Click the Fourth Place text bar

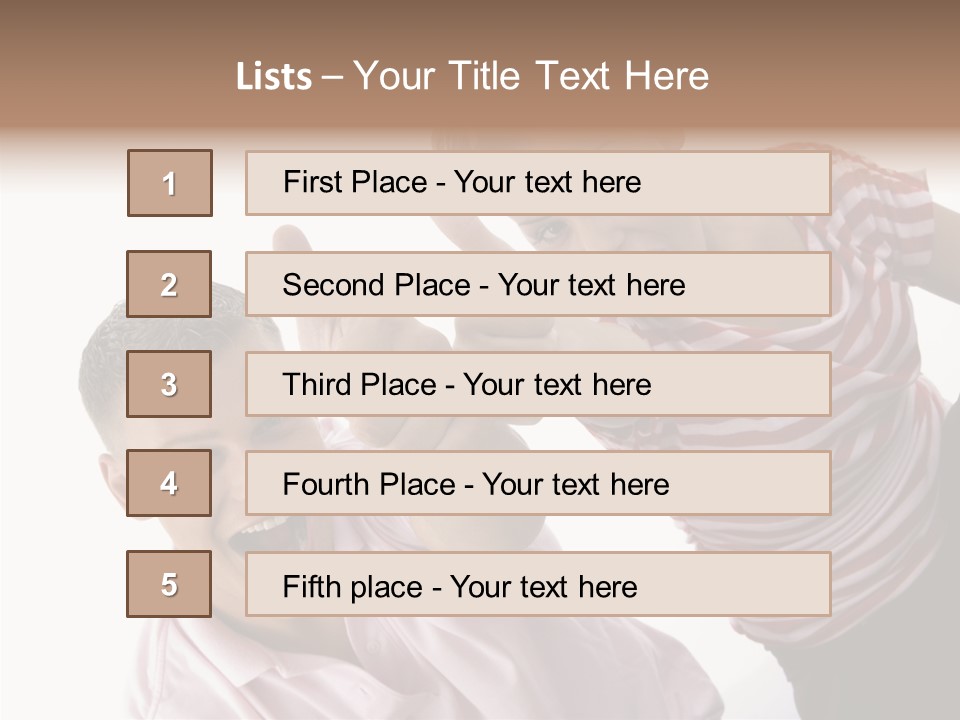[x=538, y=483]
